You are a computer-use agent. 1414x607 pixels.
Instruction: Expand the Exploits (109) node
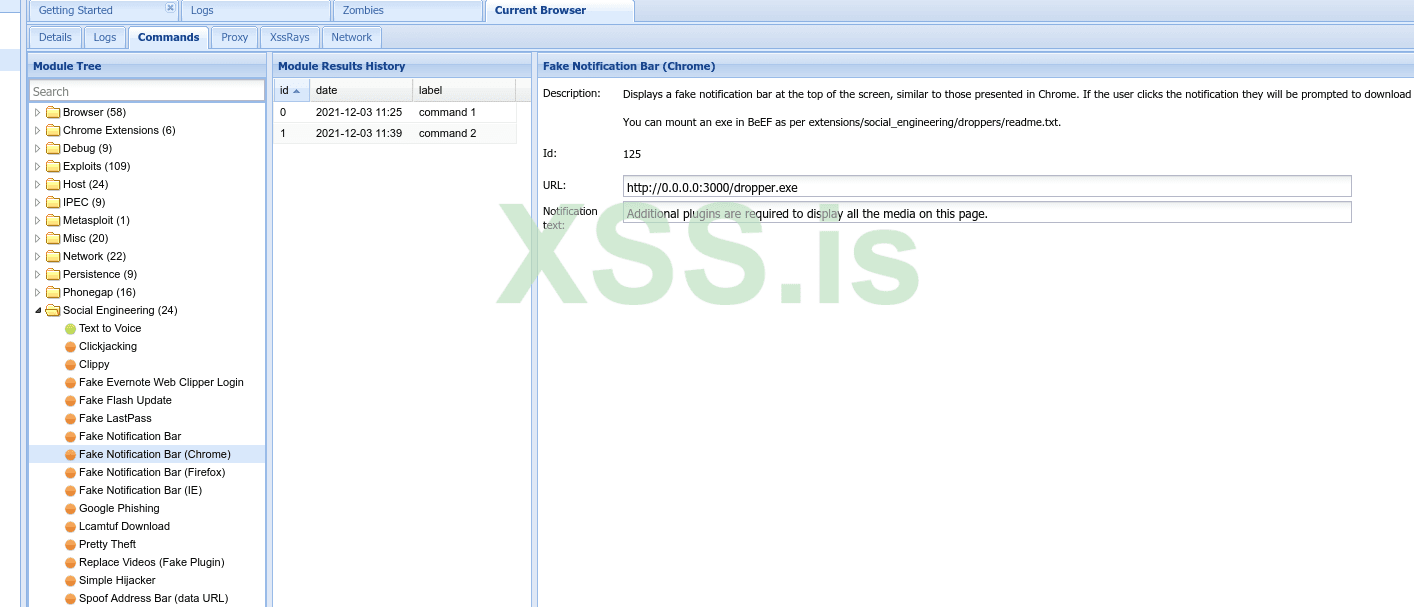[x=38, y=166]
